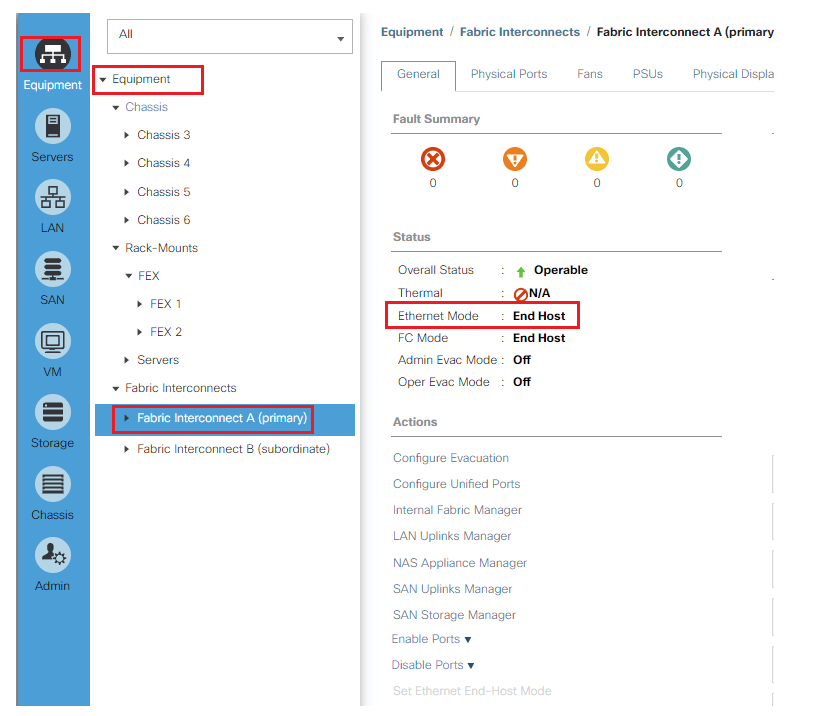
Task: Click the minor faults yellow warning icon
Action: tap(597, 159)
